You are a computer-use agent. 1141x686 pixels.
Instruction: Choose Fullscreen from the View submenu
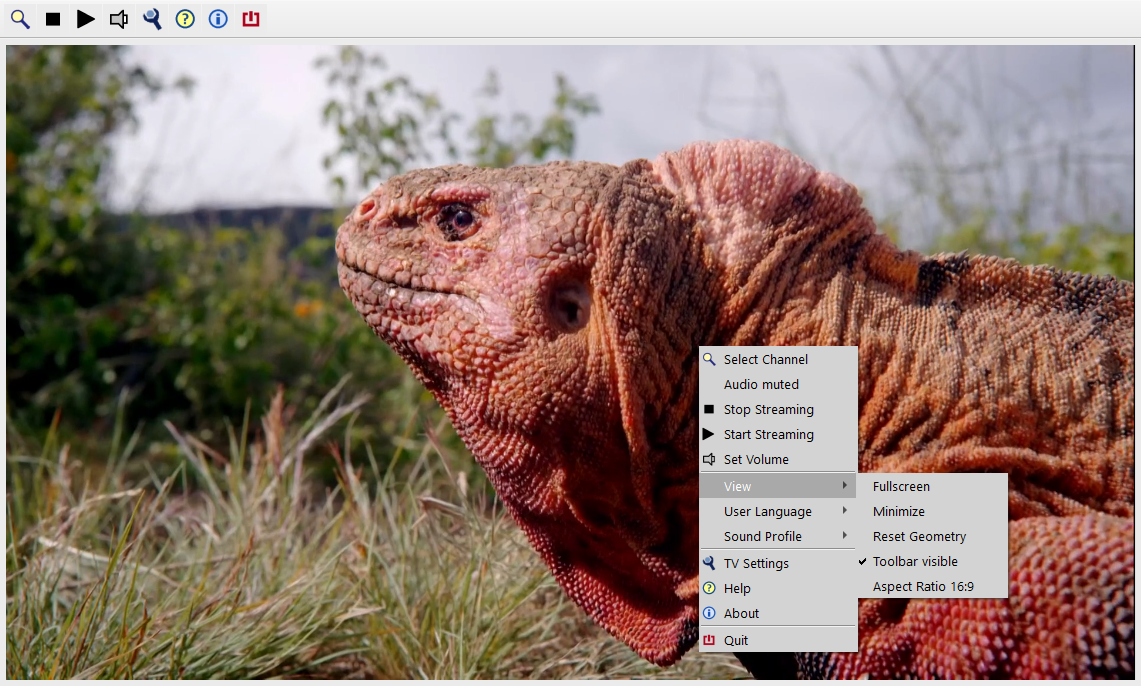coord(901,487)
